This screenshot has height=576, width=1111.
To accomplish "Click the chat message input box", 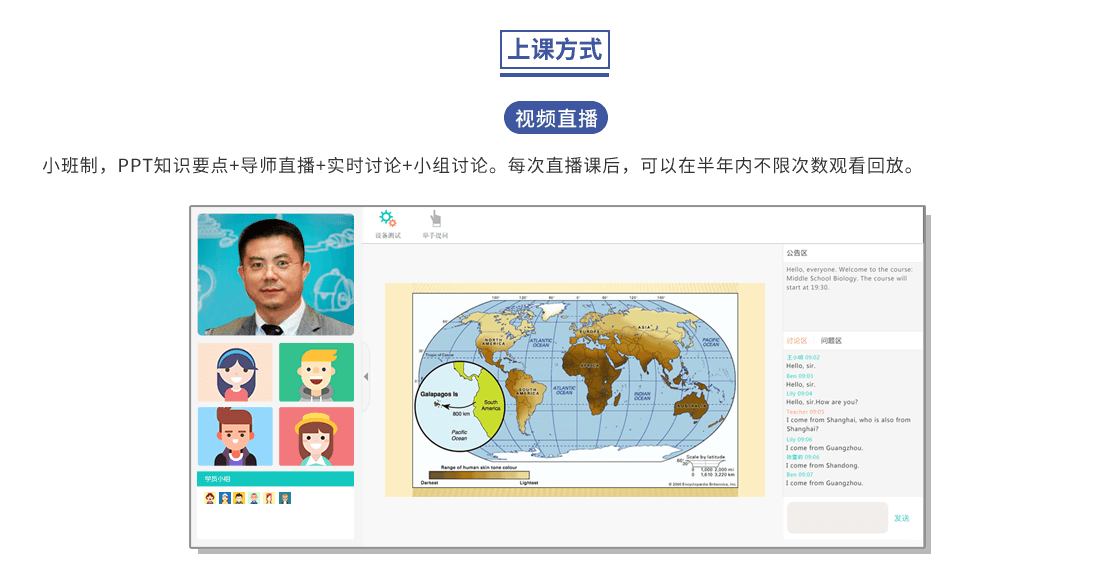I will 837,518.
